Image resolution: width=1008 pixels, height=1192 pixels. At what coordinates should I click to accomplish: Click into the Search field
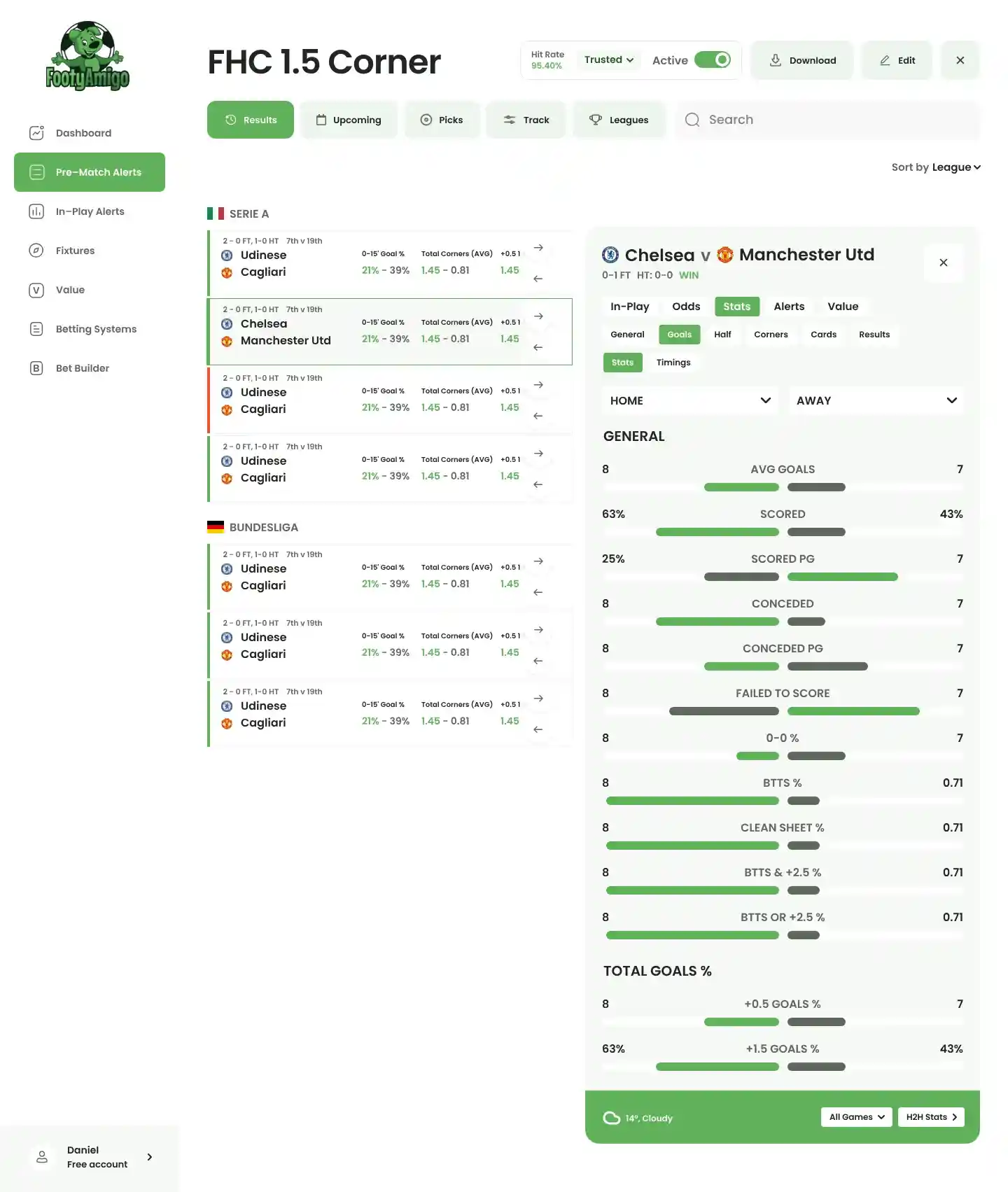click(x=827, y=120)
